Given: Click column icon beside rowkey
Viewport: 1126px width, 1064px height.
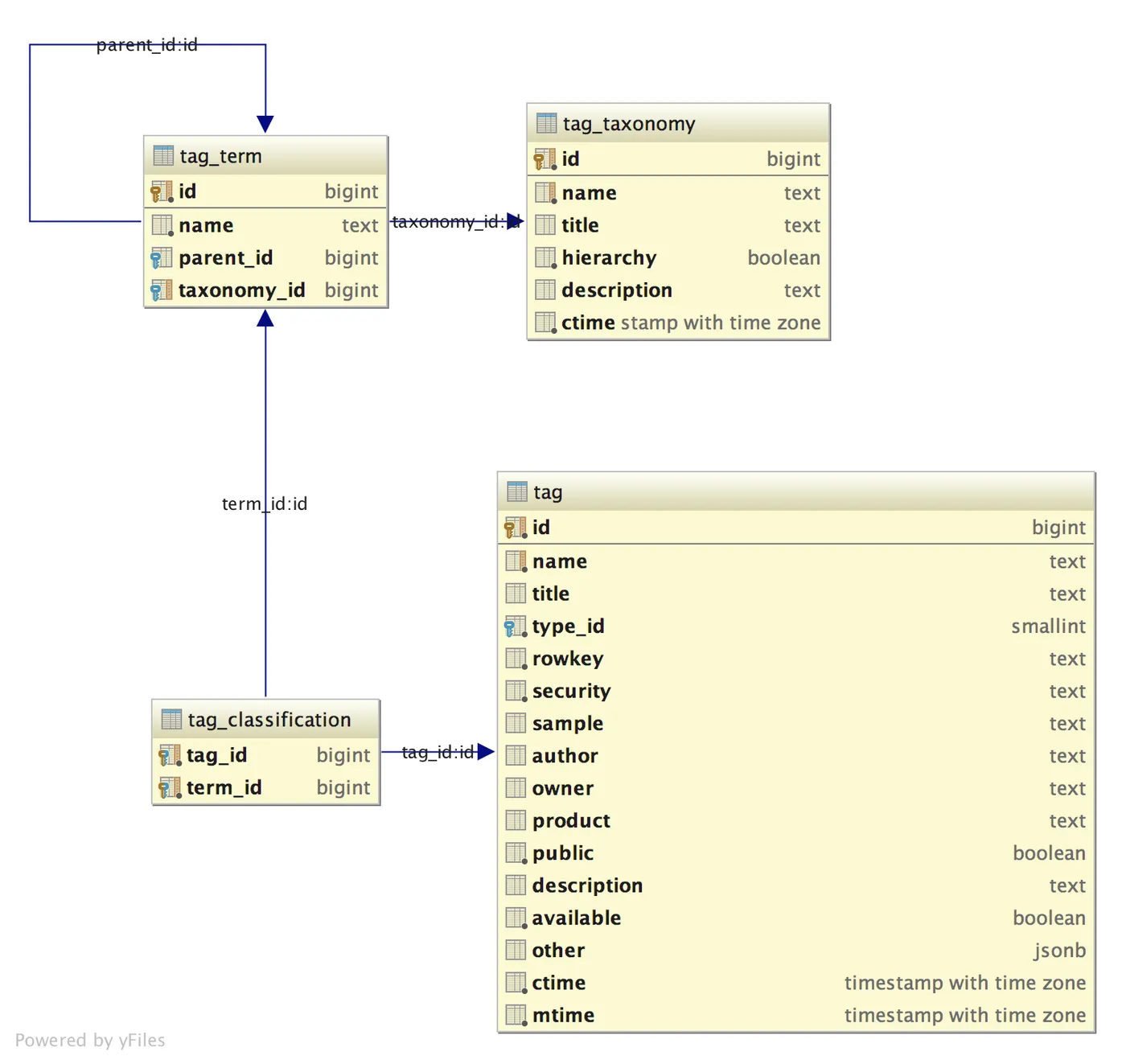Looking at the screenshot, I should [x=516, y=658].
